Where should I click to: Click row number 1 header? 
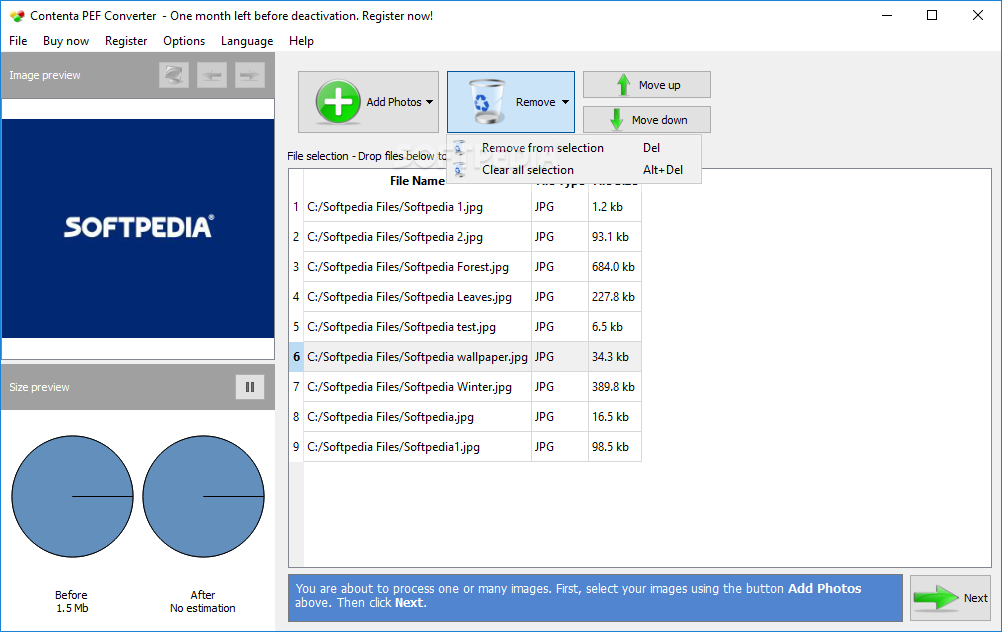pos(296,207)
